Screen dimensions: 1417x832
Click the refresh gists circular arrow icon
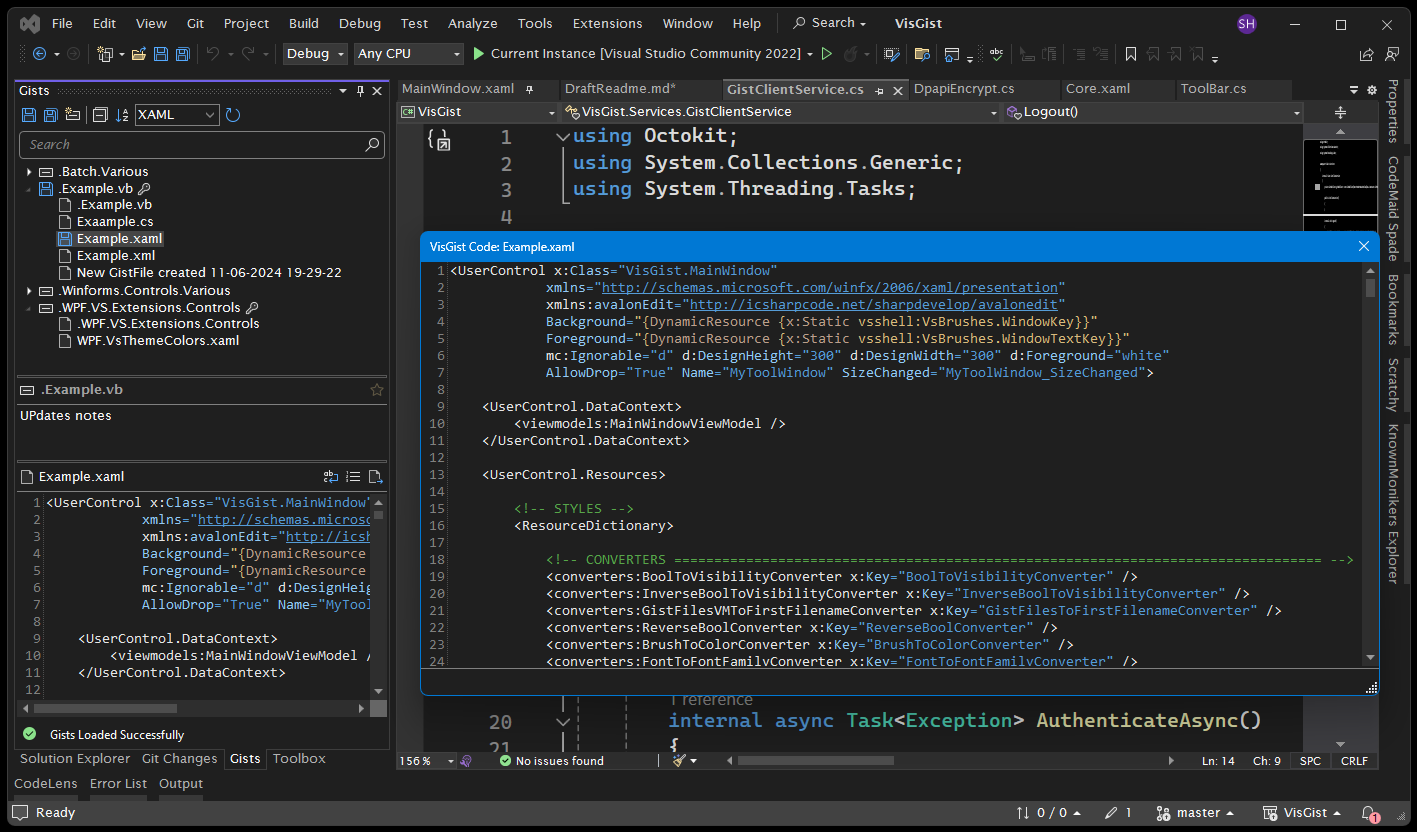[x=233, y=115]
